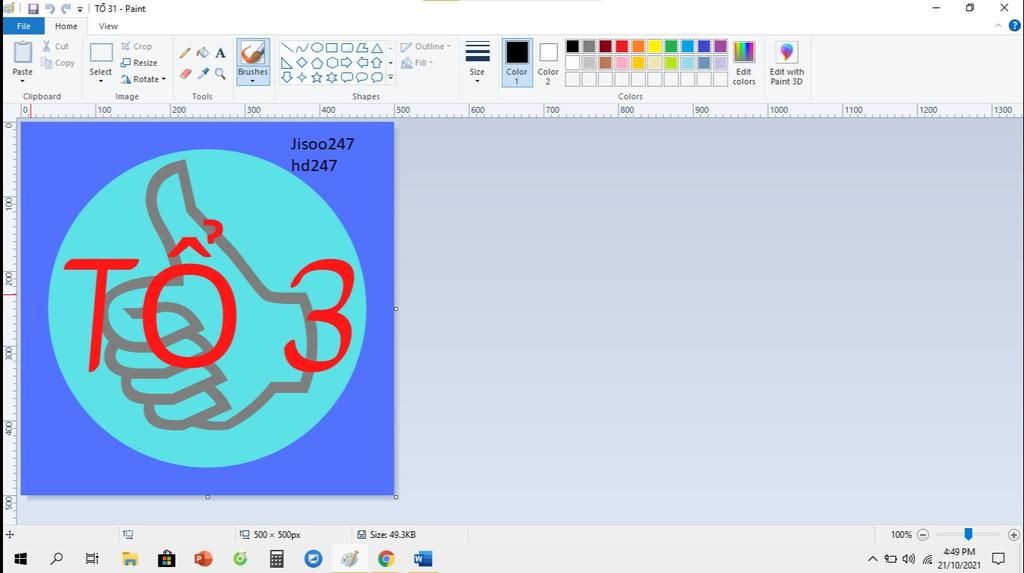Open the Windows Start menu
This screenshot has width=1024, height=573.
point(20,559)
